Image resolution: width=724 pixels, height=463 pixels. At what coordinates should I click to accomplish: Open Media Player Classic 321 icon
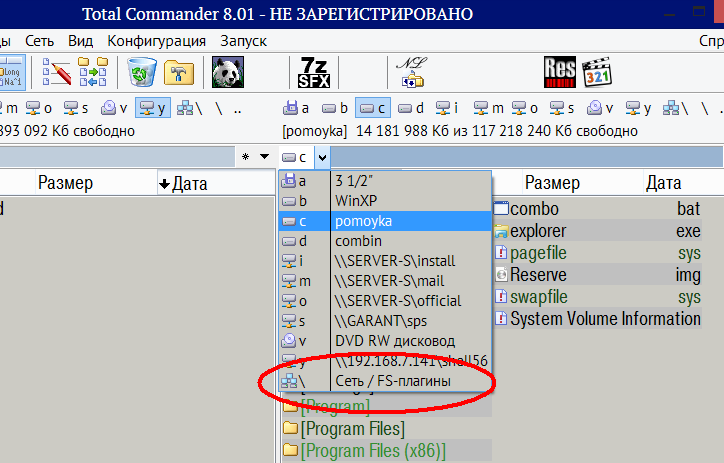click(597, 72)
